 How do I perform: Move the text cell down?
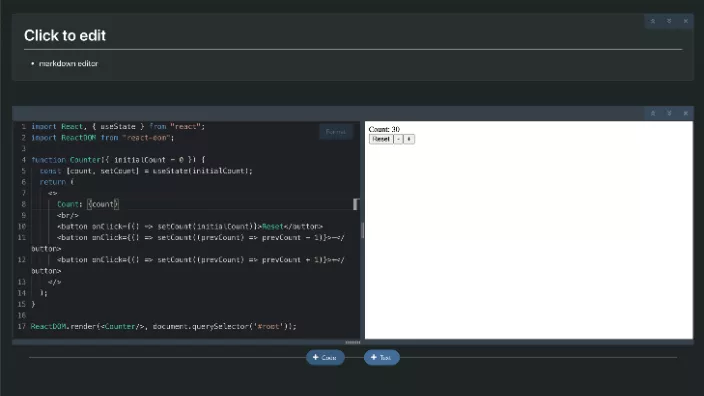point(669,21)
